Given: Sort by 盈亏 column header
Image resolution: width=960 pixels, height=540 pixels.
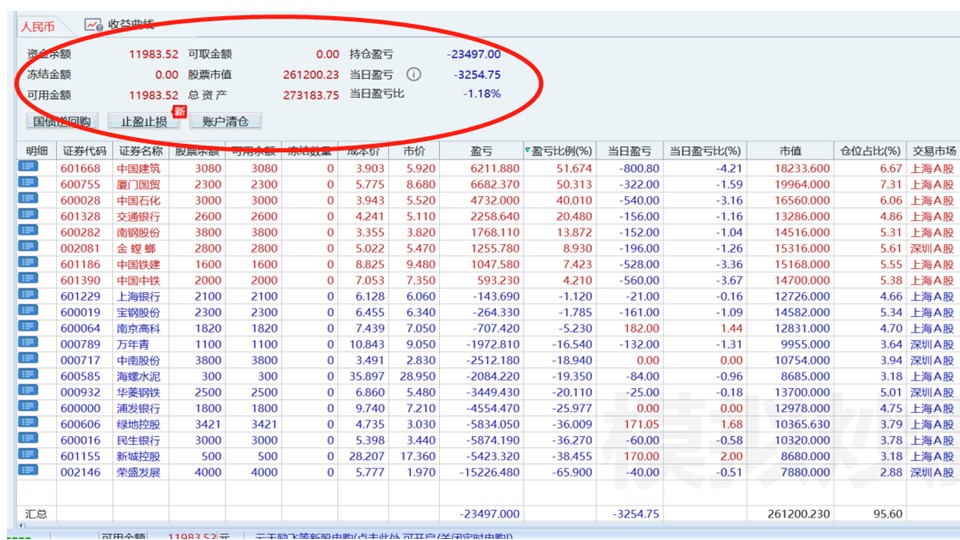Looking at the screenshot, I should coord(481,151).
